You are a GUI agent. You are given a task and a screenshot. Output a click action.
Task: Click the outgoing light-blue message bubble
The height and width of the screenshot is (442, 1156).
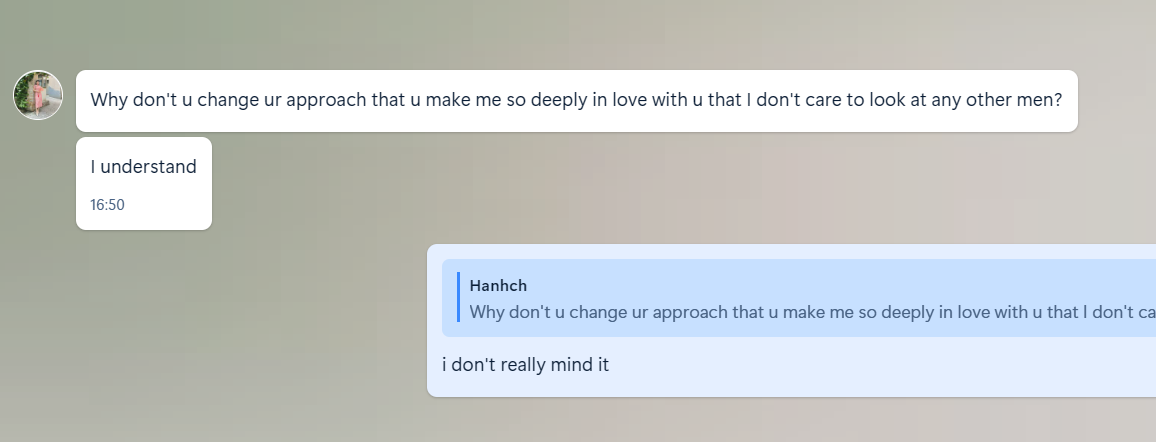[792, 320]
